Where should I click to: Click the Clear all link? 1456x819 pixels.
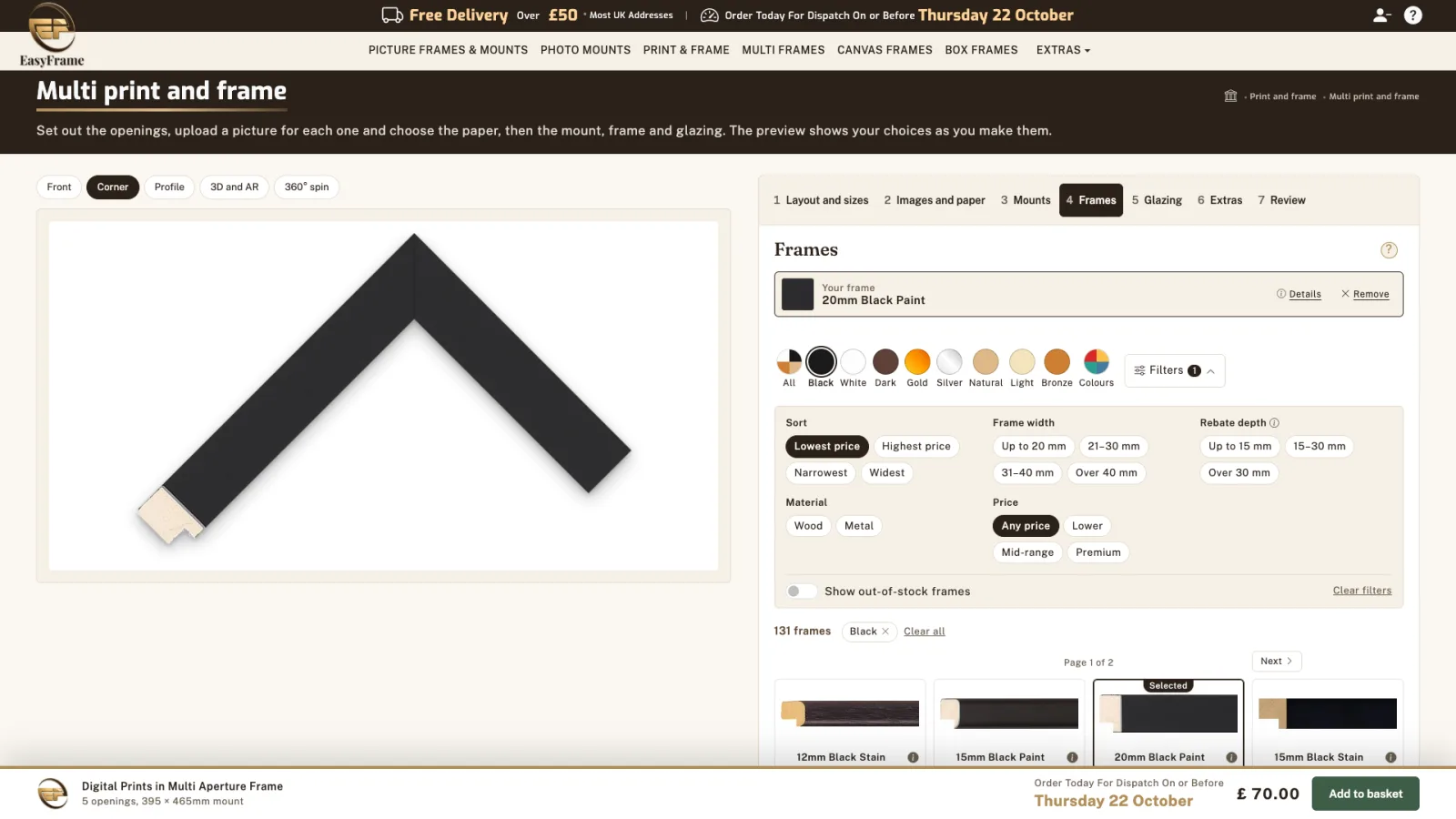point(924,632)
